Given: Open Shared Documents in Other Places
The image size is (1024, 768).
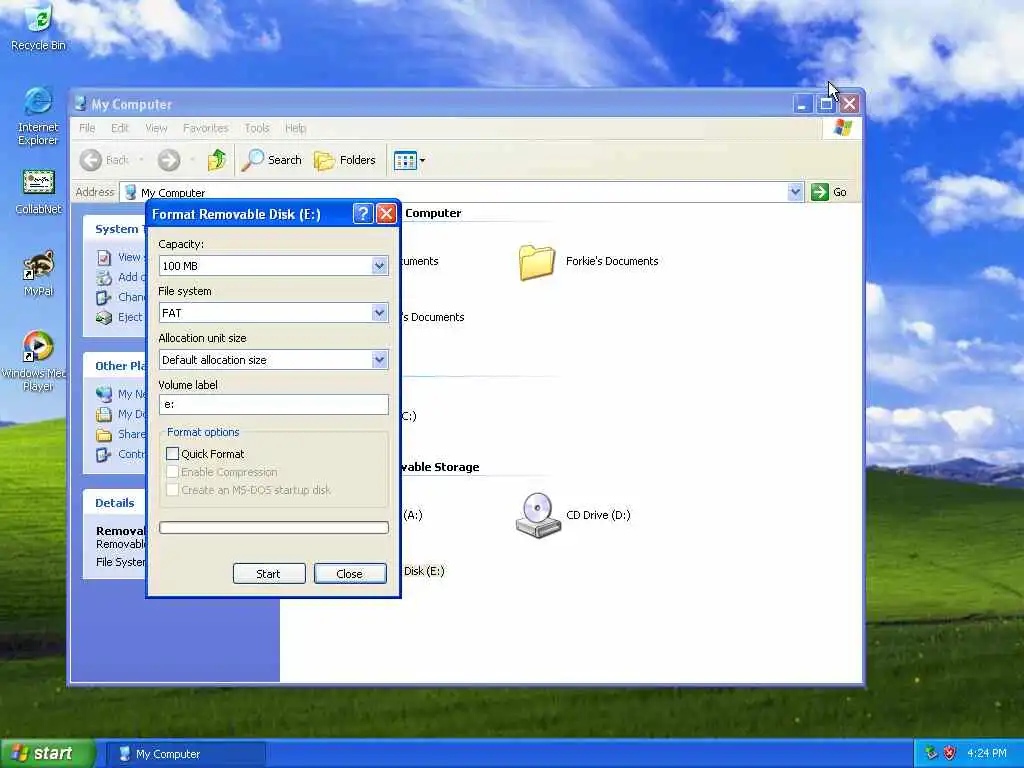Looking at the screenshot, I should 122,434.
